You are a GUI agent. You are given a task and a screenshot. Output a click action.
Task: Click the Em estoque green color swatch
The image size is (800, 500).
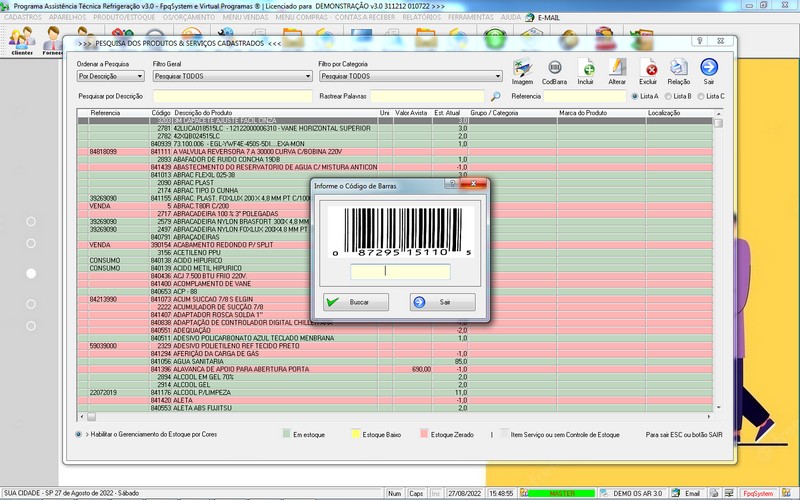(x=286, y=434)
